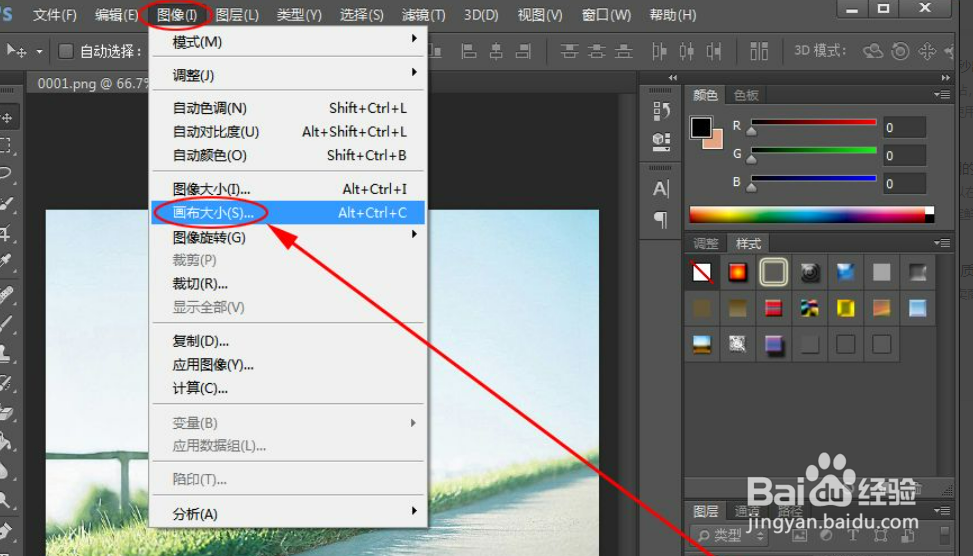This screenshot has width=973, height=556.
Task: Click the R value input field
Action: click(905, 127)
